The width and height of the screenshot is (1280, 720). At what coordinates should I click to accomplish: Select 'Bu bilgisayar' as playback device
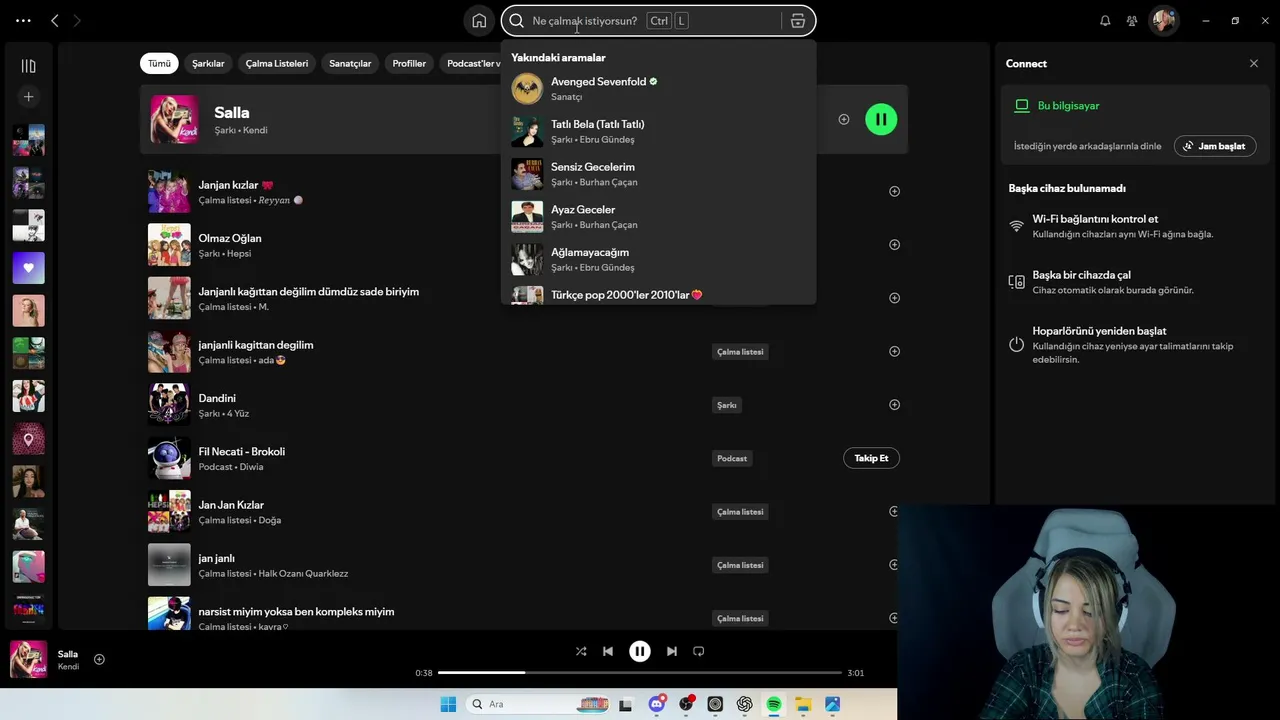click(1068, 105)
